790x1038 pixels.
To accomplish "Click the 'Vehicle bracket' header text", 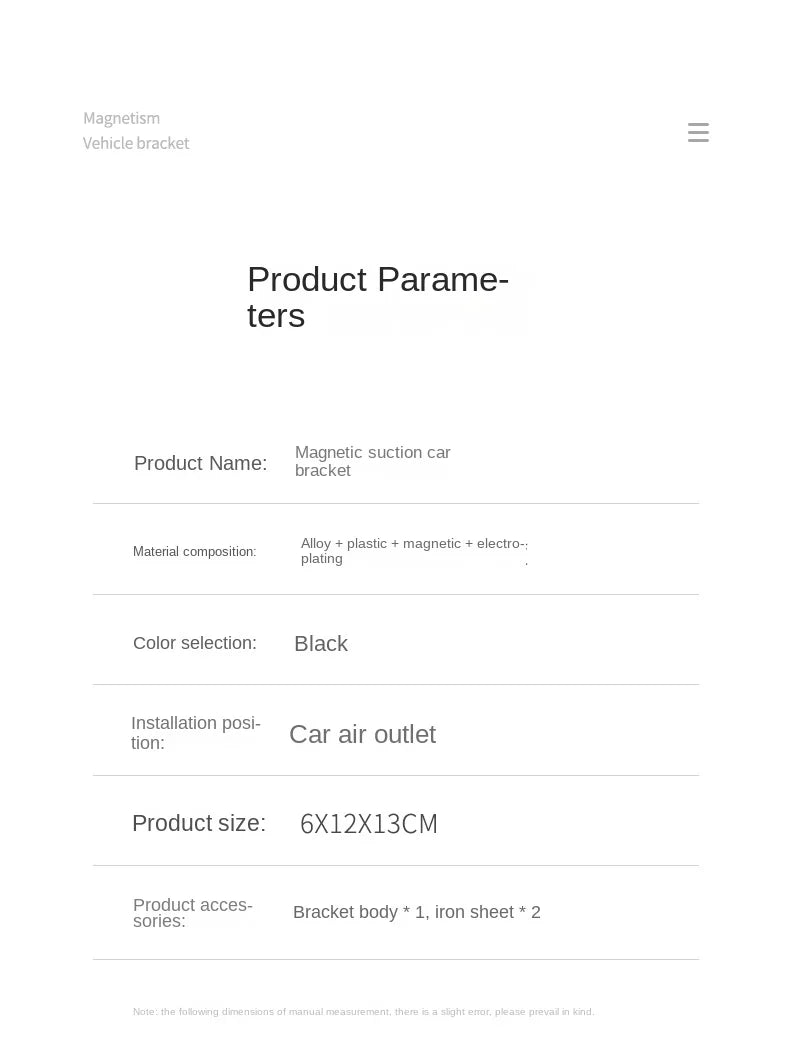I will point(136,143).
